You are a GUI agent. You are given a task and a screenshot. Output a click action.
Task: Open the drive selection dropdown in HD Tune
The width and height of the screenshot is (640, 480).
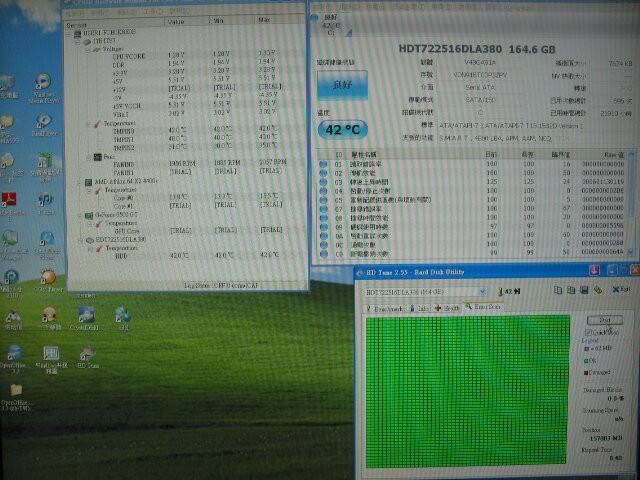[482, 292]
